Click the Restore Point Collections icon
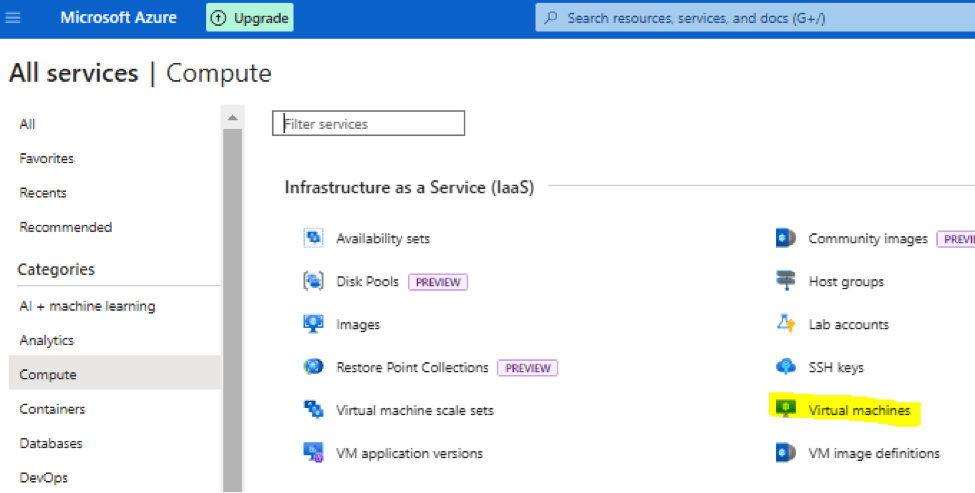This screenshot has width=975, height=493. pyautogui.click(x=314, y=367)
